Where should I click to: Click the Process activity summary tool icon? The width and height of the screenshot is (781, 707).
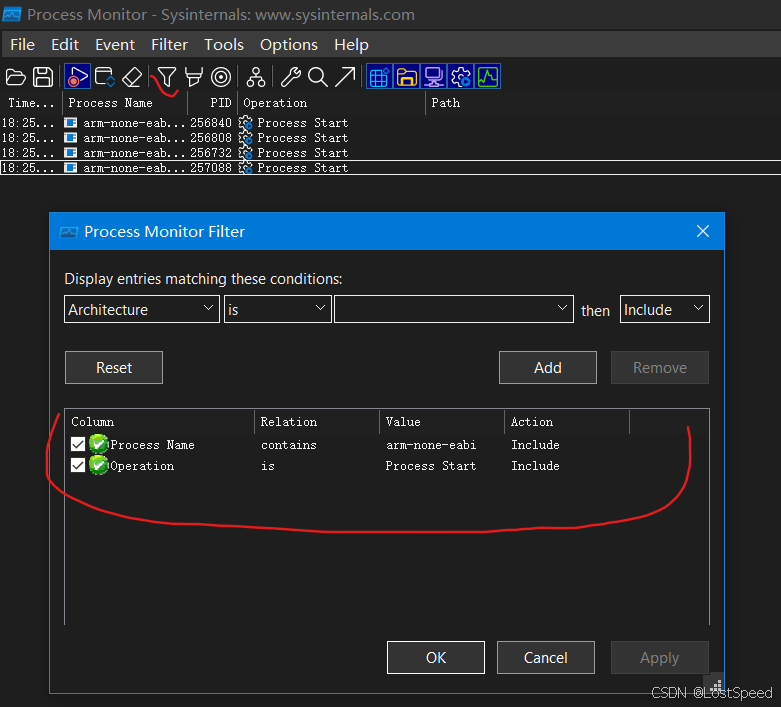tap(290, 77)
